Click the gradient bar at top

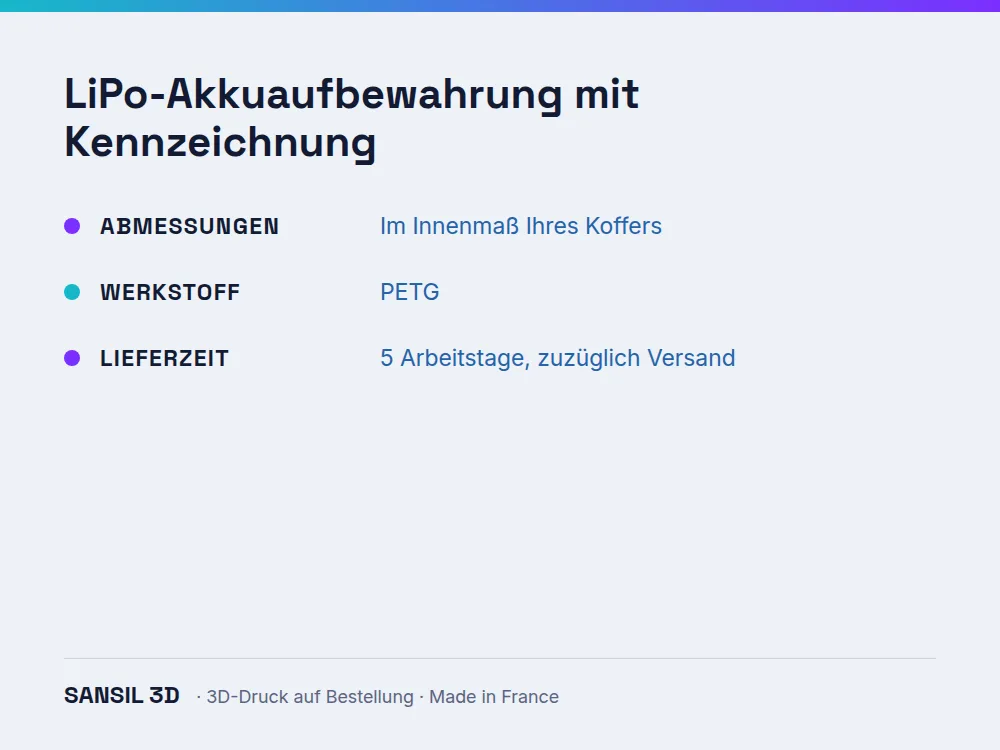[x=500, y=6]
